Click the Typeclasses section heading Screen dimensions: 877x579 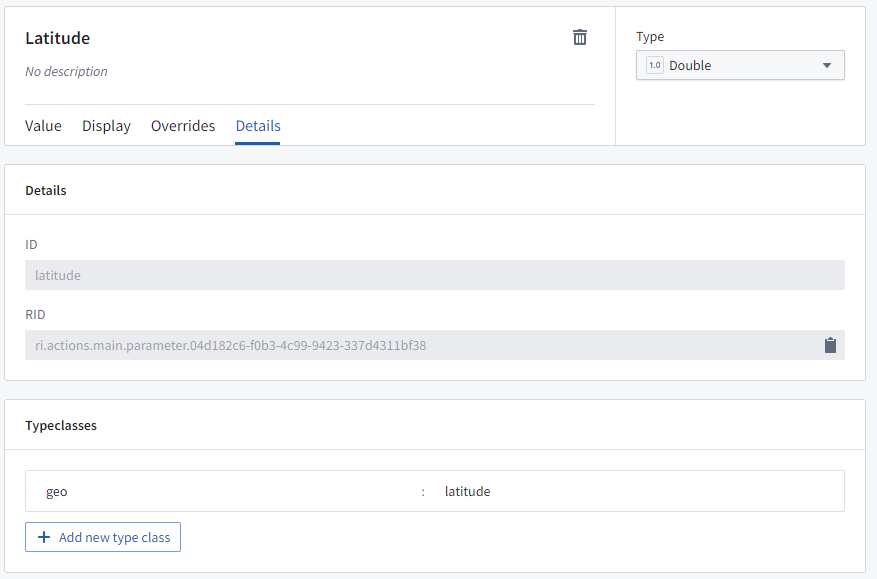61,426
